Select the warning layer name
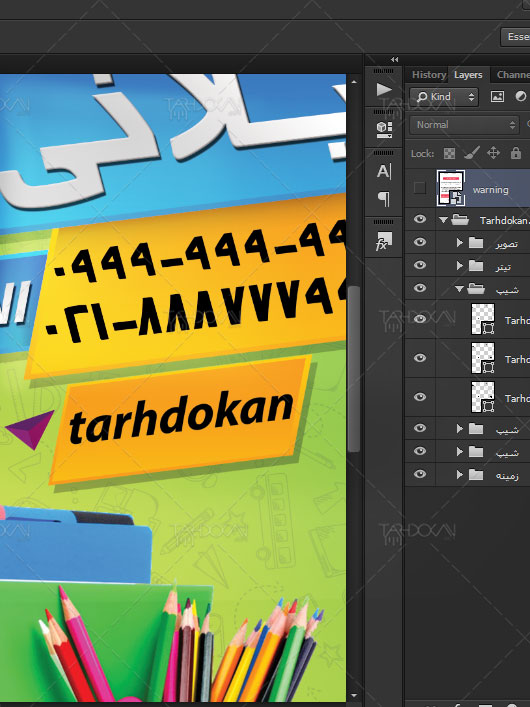The width and height of the screenshot is (530, 707). pyautogui.click(x=490, y=190)
